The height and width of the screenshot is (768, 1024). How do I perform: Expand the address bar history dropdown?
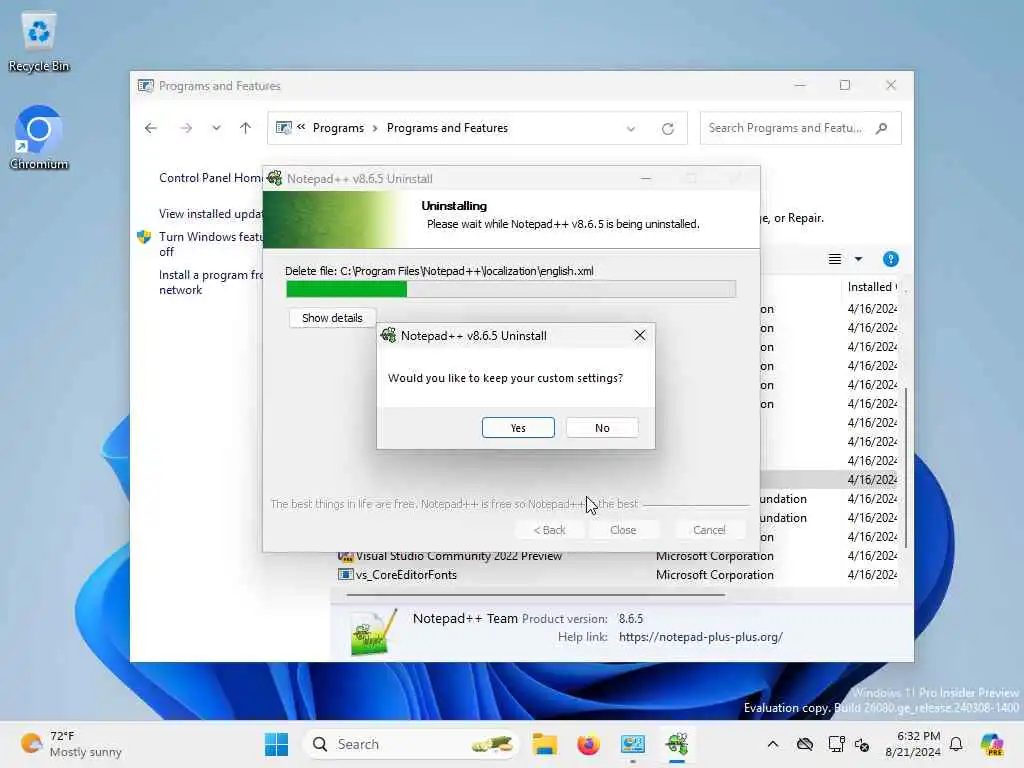point(631,129)
